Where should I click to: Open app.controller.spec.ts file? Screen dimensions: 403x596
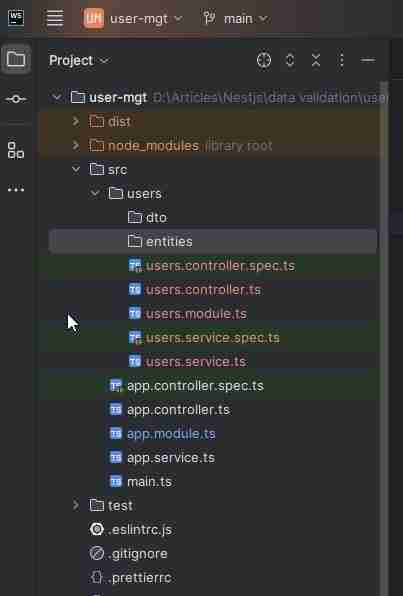pos(195,386)
